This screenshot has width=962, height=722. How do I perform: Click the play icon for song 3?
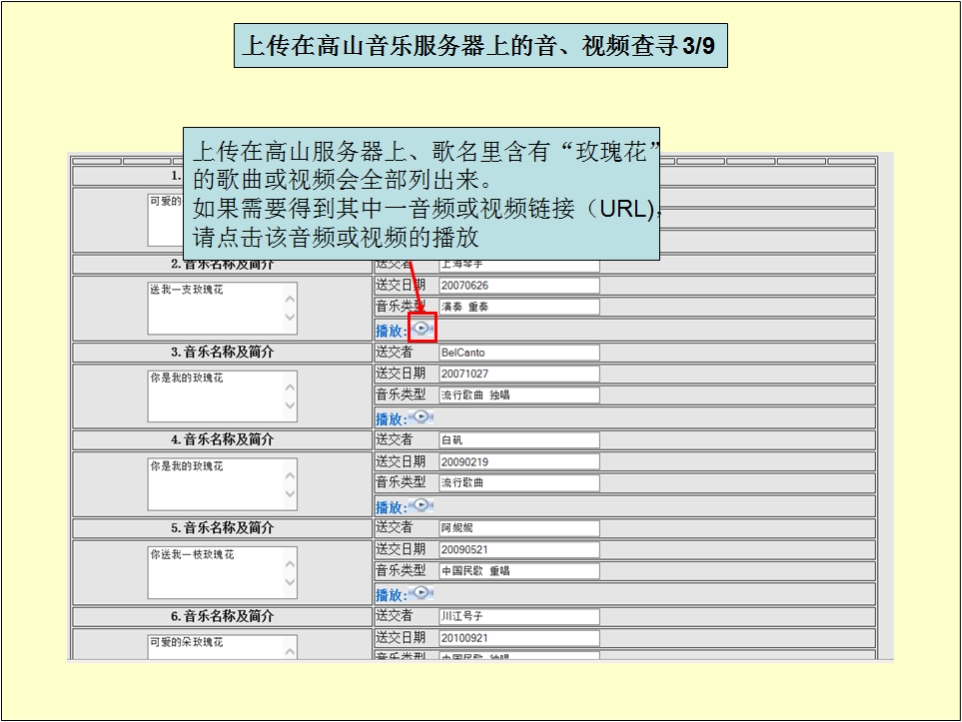(x=423, y=417)
